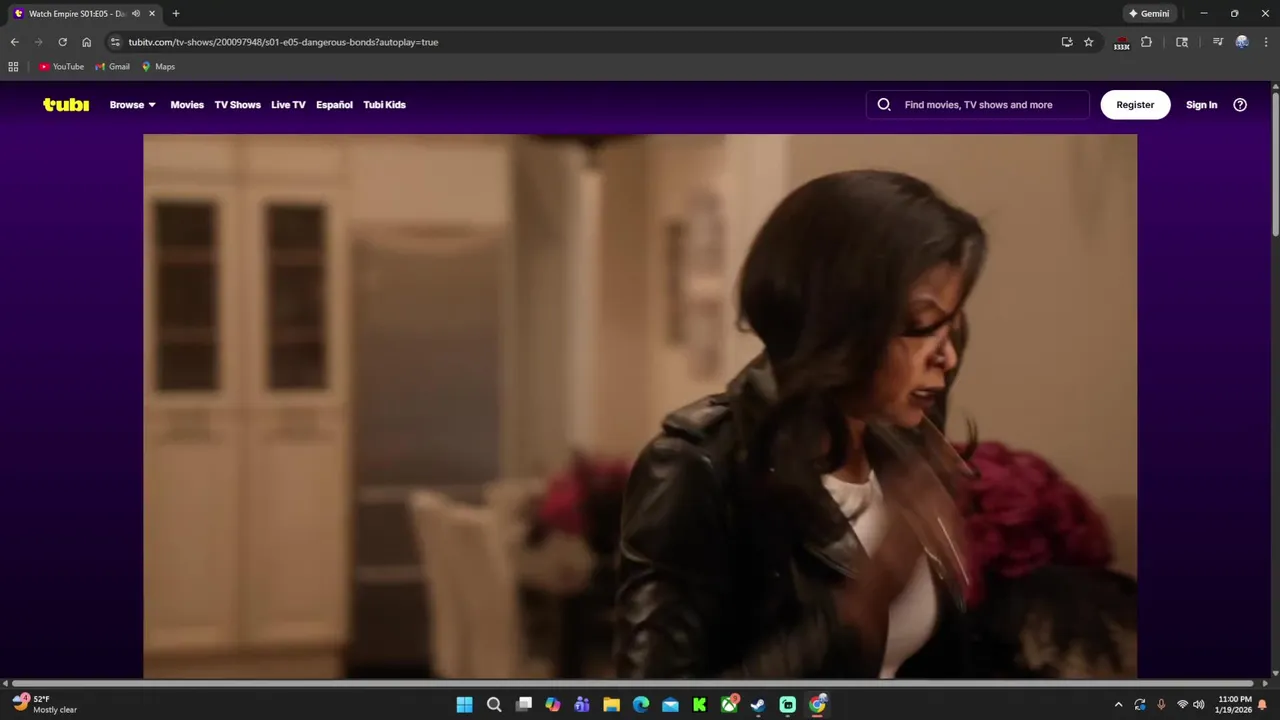Open Microsoft Teams from the taskbar
1280x720 pixels.
click(582, 705)
